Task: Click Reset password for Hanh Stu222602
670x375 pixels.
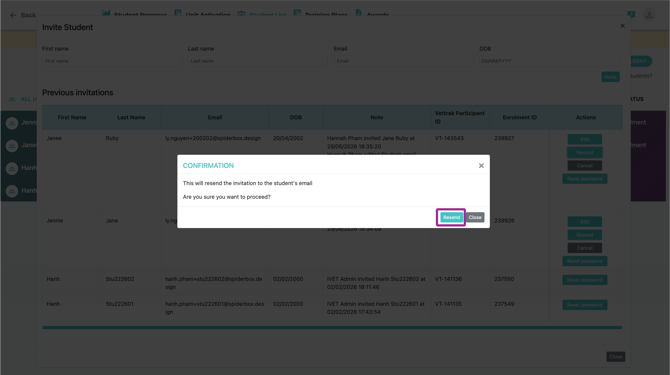Action: [585, 280]
